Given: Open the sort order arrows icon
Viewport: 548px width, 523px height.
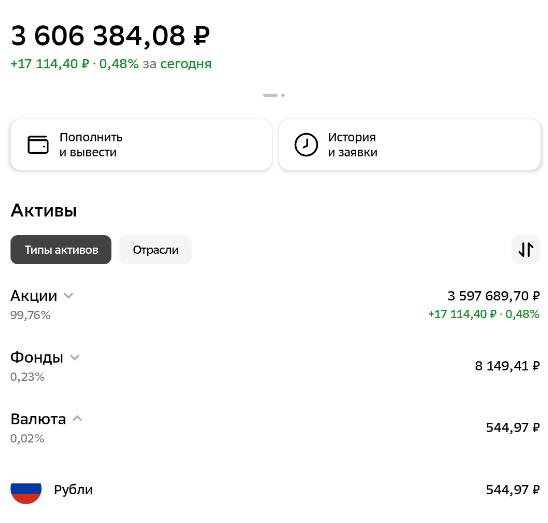Looking at the screenshot, I should coord(526,250).
